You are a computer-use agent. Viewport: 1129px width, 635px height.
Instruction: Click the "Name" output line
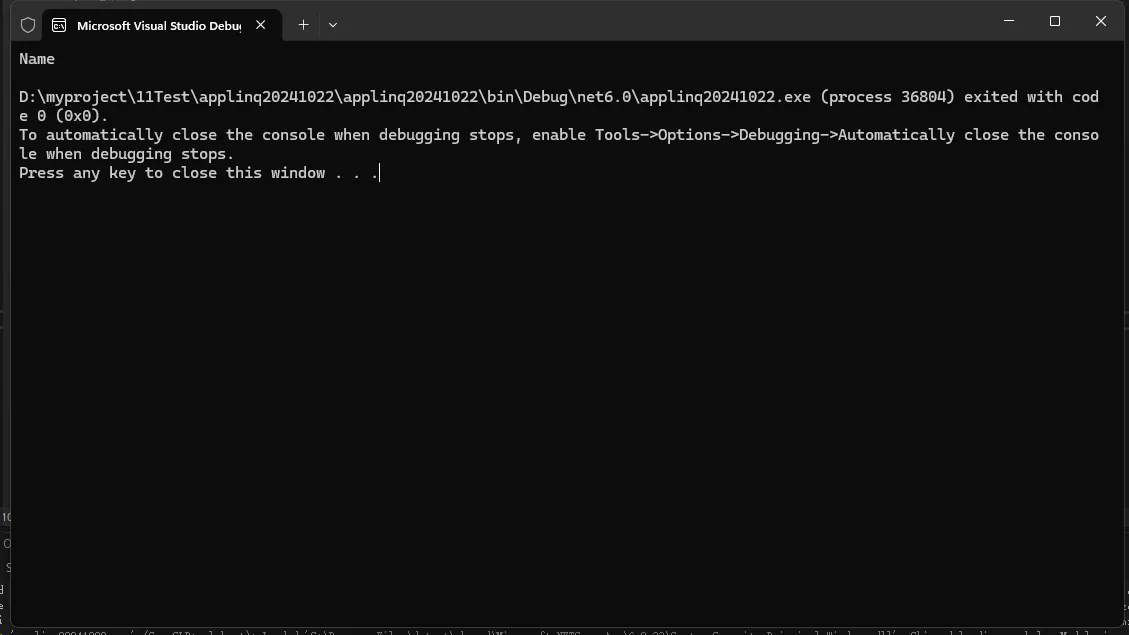click(37, 59)
